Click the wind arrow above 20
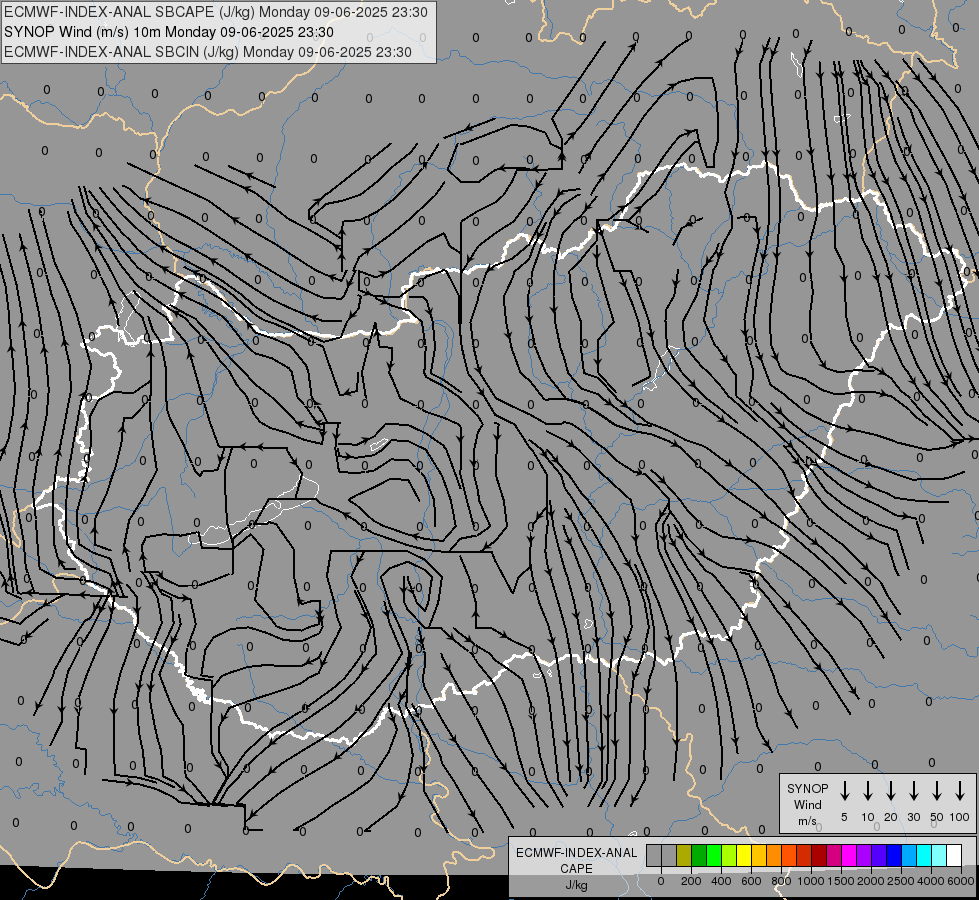Screen dimensions: 979x900 click(x=891, y=791)
